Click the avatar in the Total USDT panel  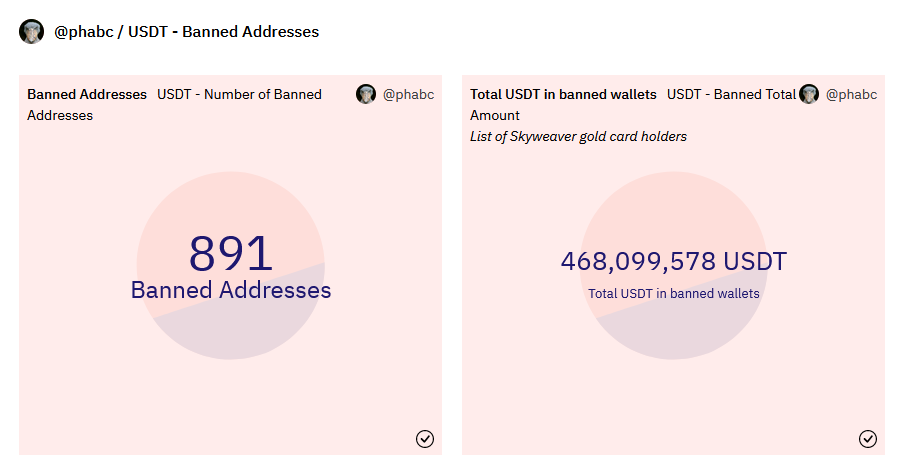pyautogui.click(x=809, y=94)
